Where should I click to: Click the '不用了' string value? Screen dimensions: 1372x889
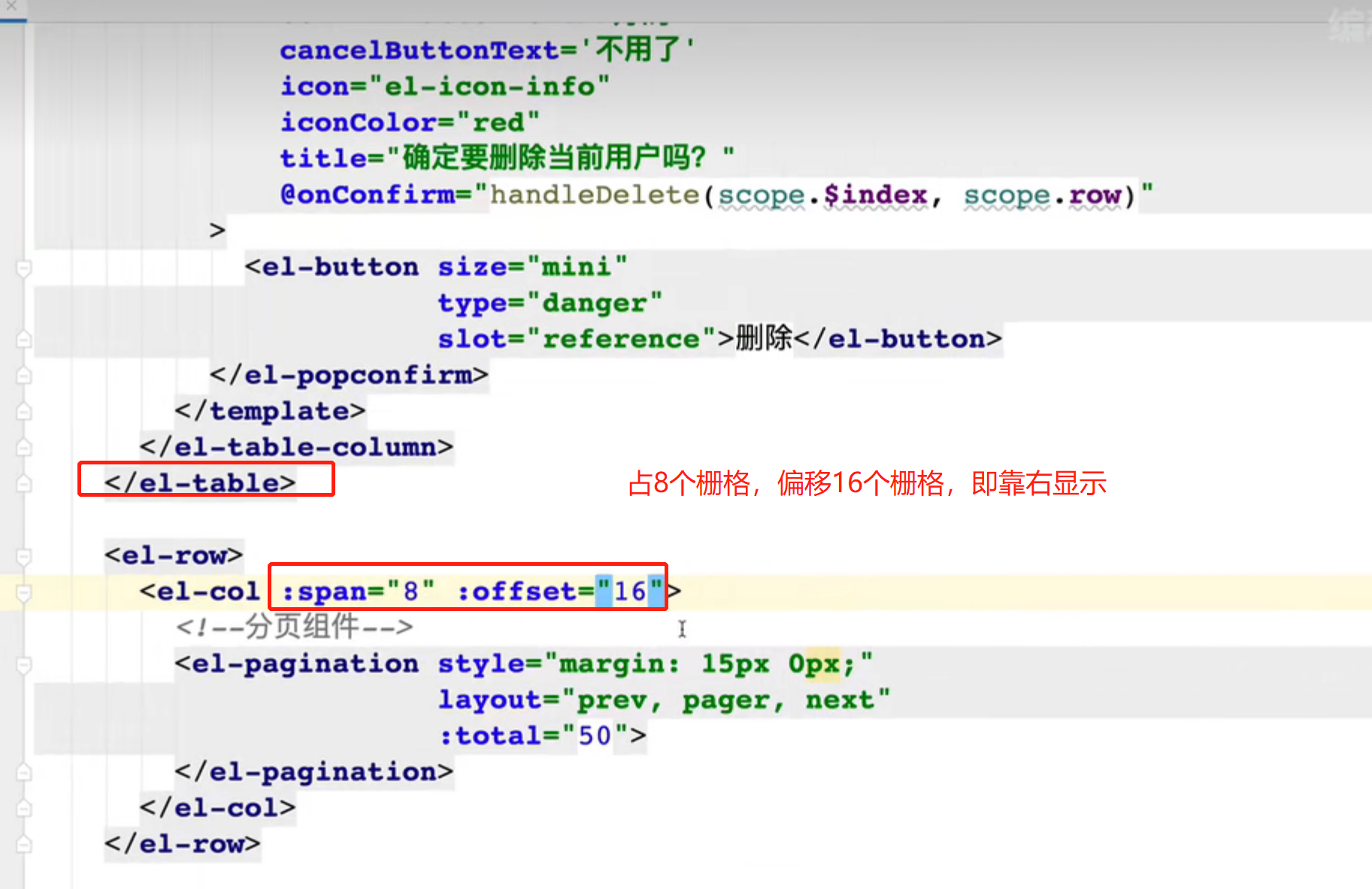[637, 50]
